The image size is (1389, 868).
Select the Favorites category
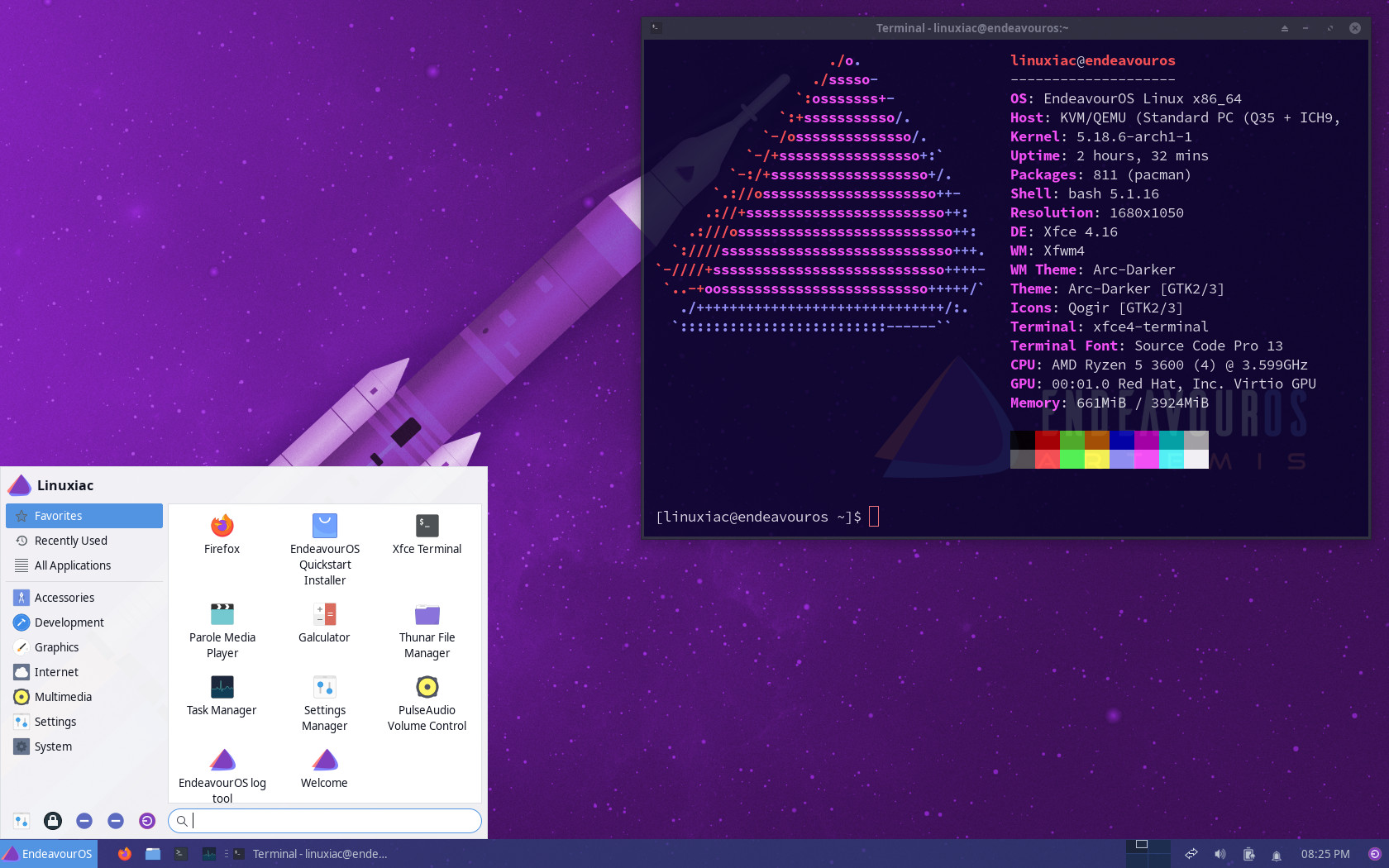[84, 516]
